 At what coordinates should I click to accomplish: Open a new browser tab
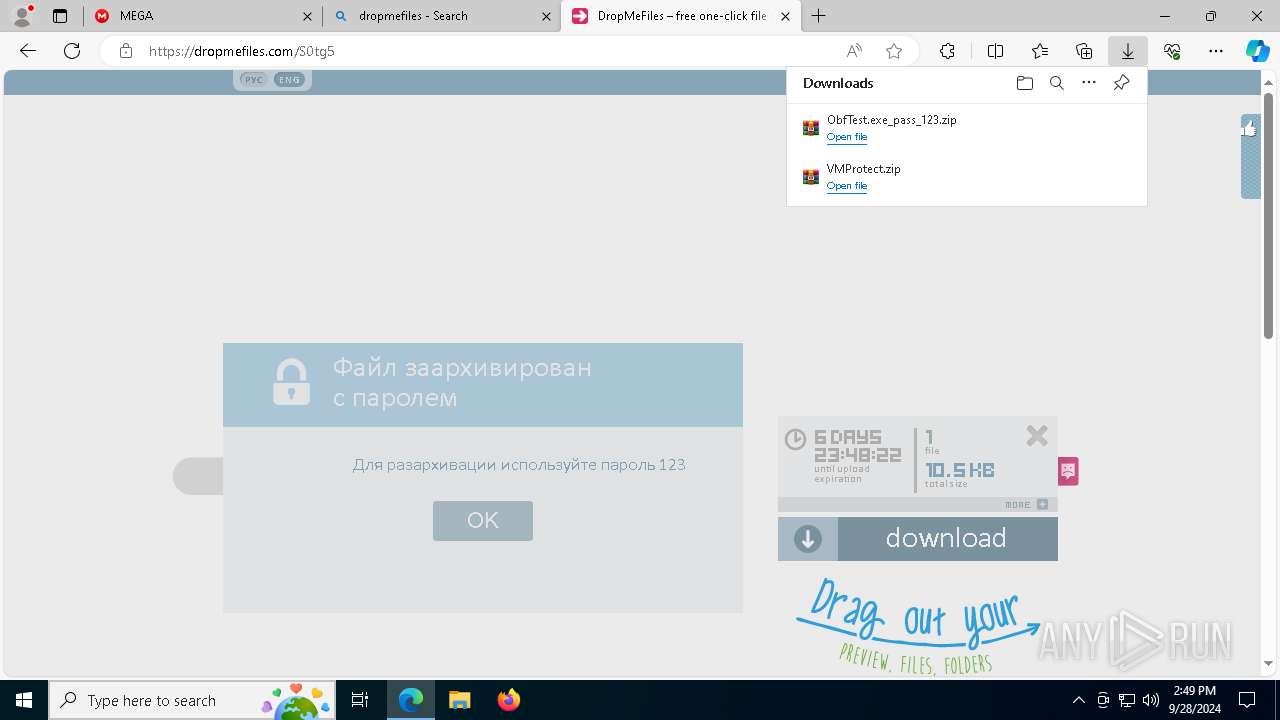pos(819,15)
